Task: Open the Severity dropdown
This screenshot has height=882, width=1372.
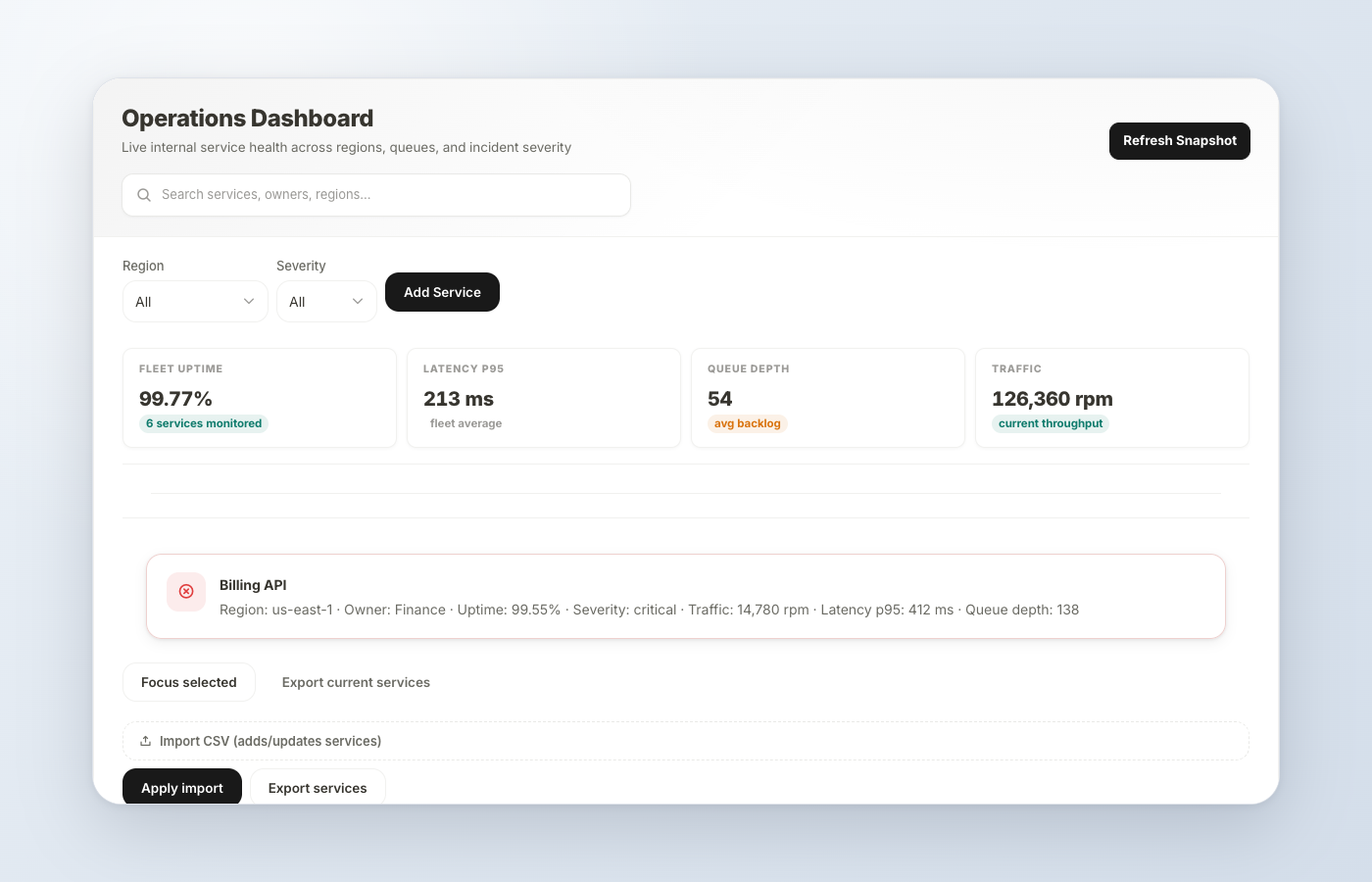Action: tap(326, 302)
